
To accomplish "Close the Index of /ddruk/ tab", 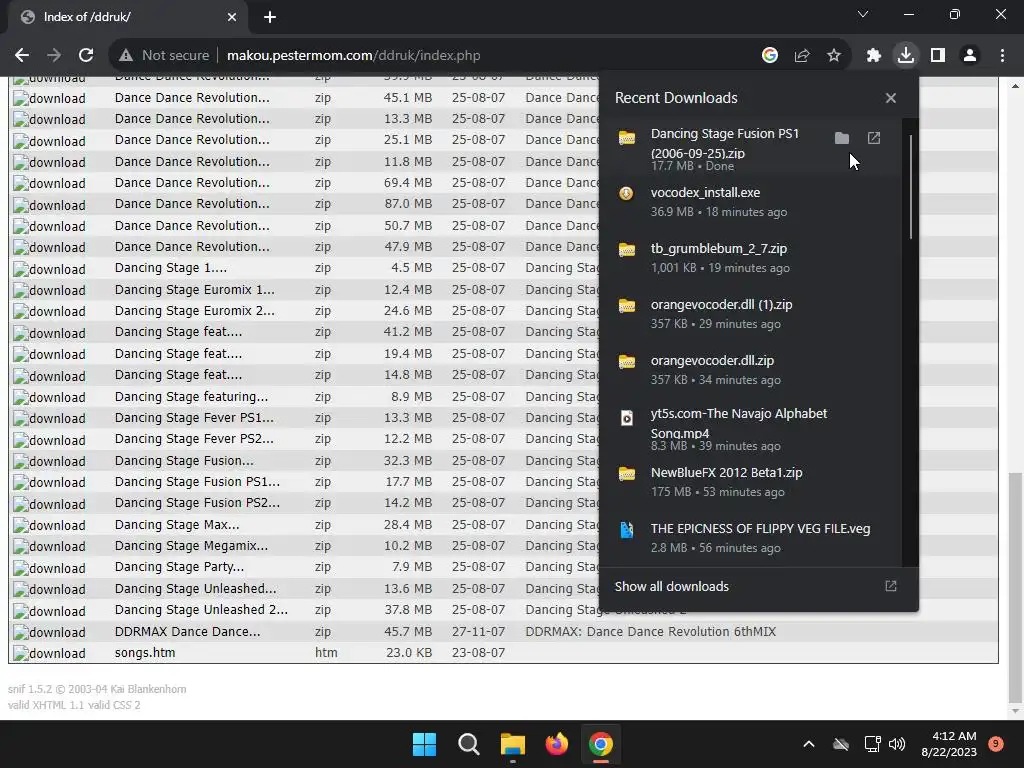I will pyautogui.click(x=232, y=17).
